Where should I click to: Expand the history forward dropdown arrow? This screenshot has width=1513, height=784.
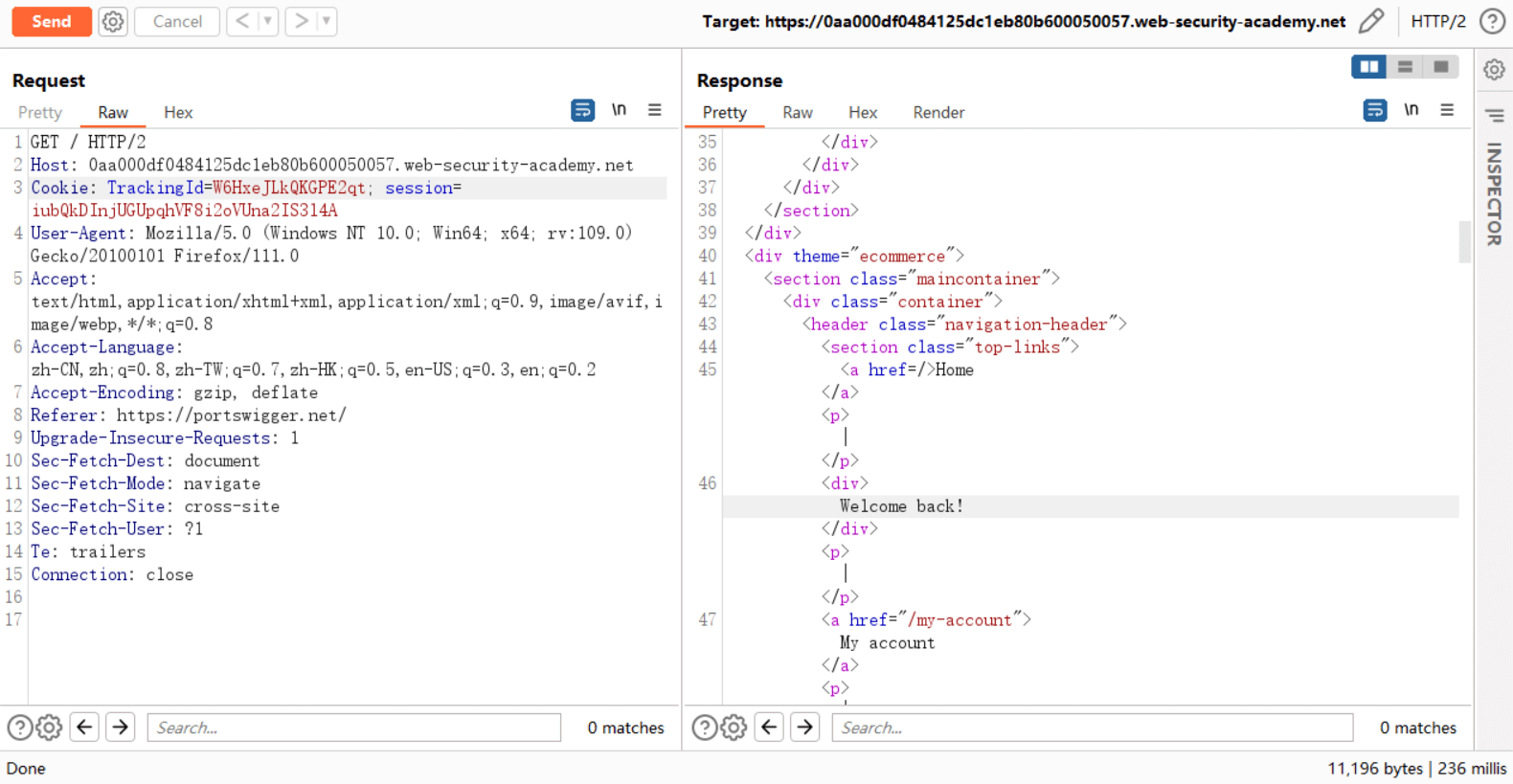click(x=327, y=21)
